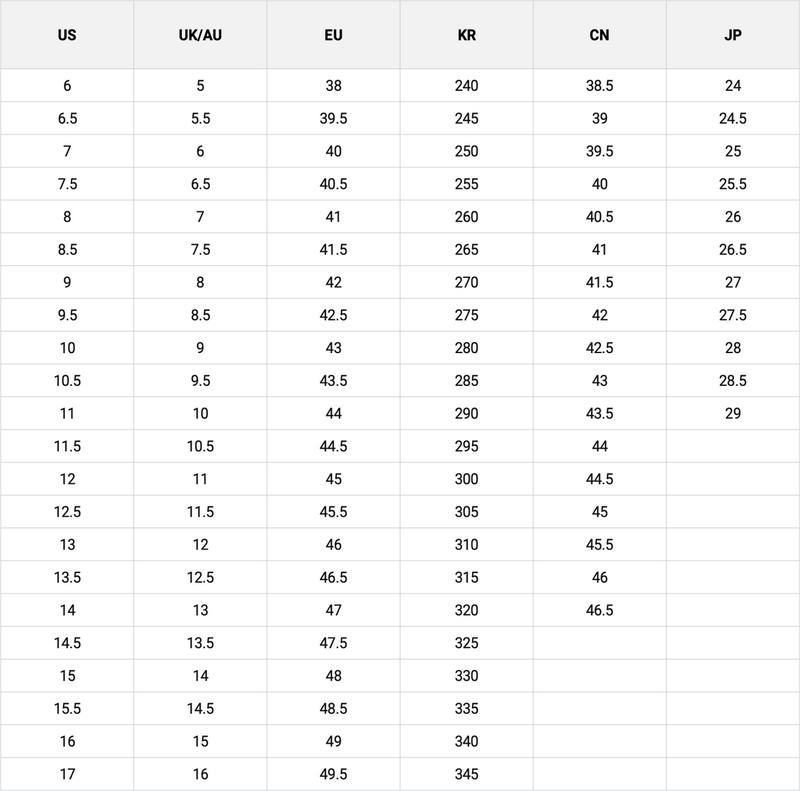800x791 pixels.
Task: Click the KR column header
Action: 466,35
